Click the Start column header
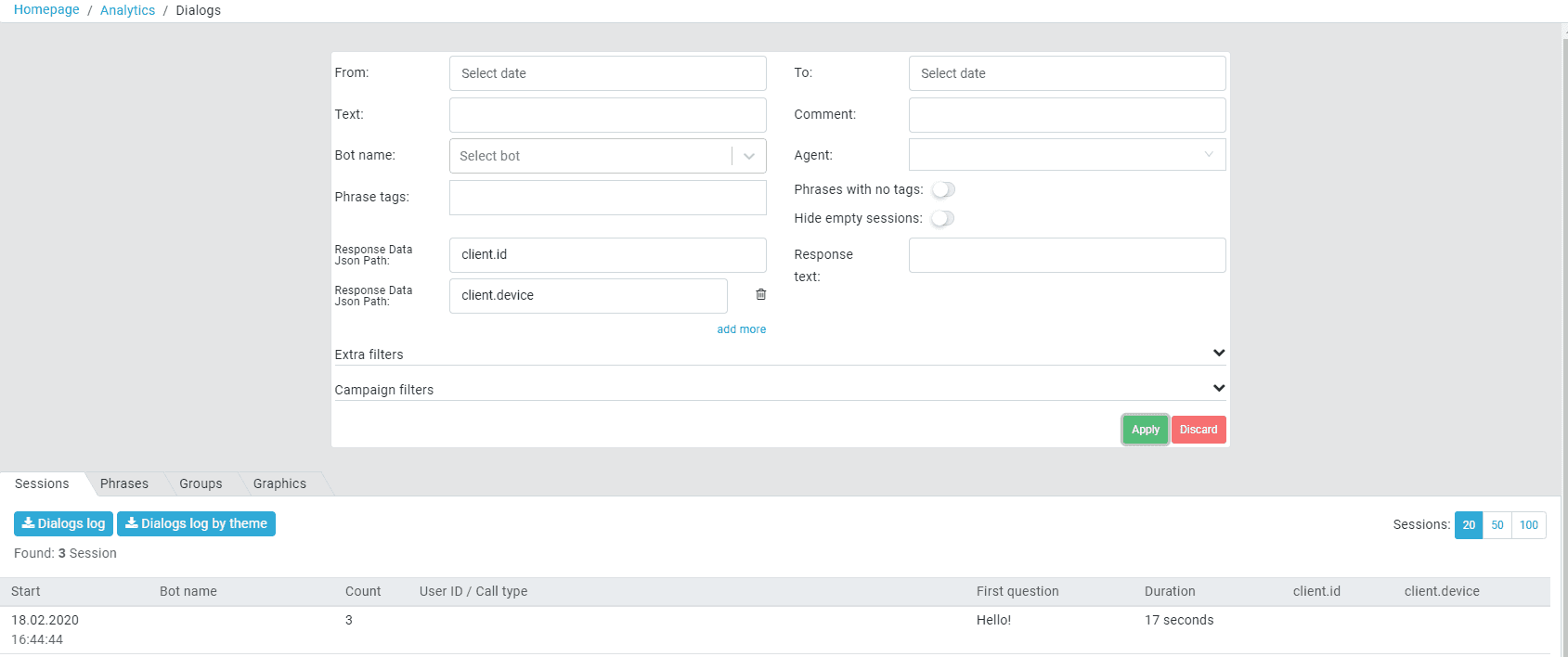The height and width of the screenshot is (657, 1568). [x=26, y=591]
